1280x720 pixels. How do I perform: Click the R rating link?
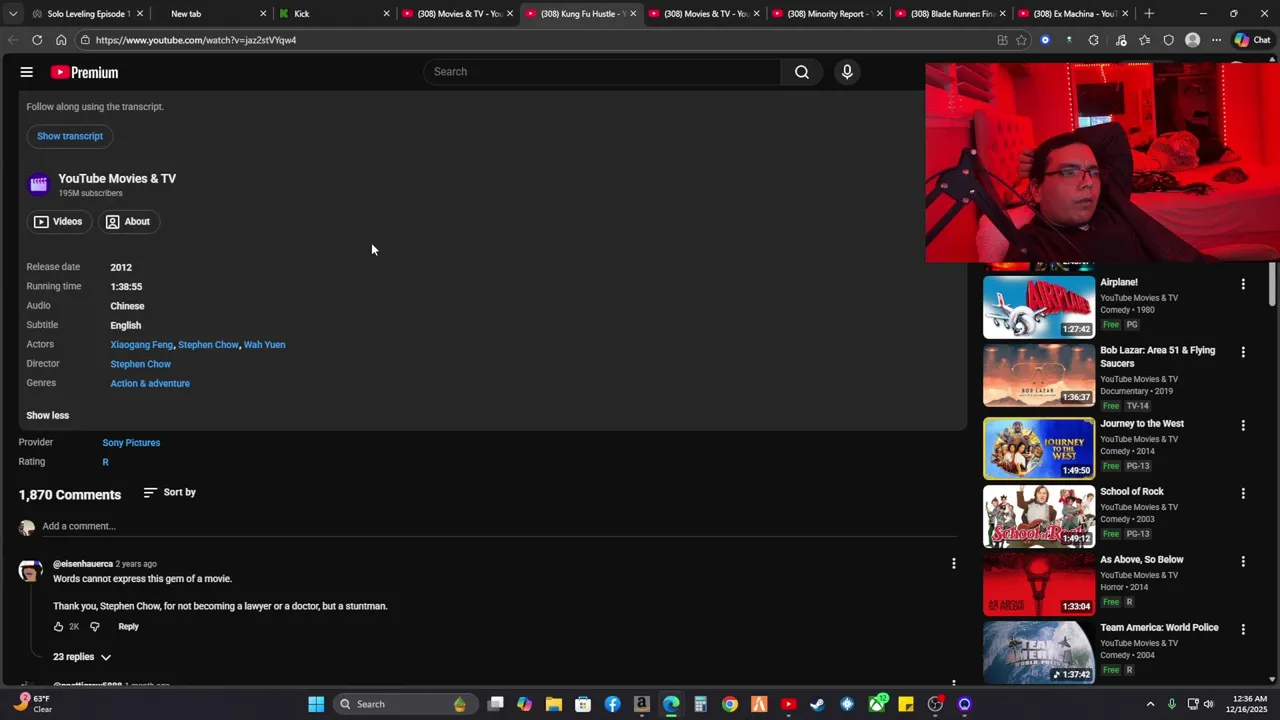(105, 462)
